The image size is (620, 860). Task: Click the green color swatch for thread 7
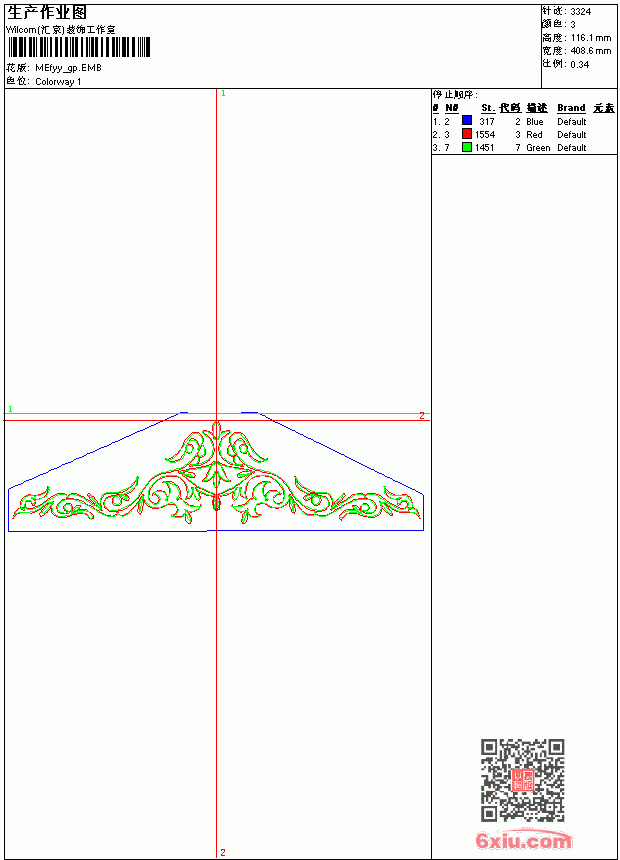(x=467, y=146)
